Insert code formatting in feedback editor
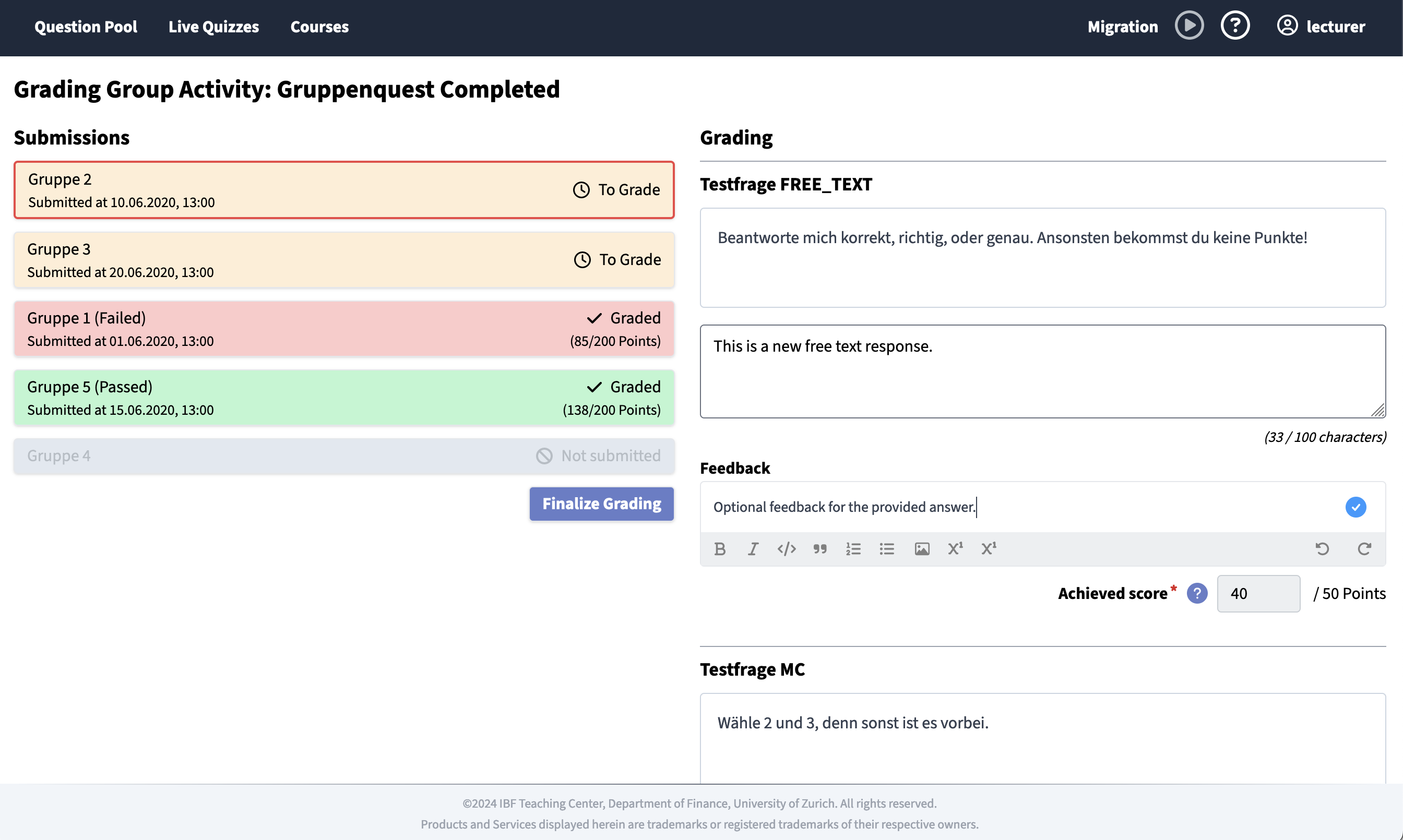Image resolution: width=1403 pixels, height=840 pixels. [x=787, y=548]
